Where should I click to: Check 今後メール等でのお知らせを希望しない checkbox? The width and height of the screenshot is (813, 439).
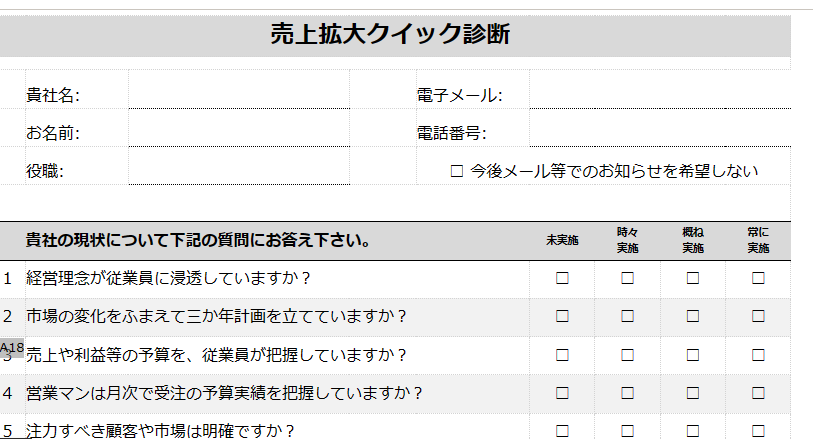coord(456,171)
